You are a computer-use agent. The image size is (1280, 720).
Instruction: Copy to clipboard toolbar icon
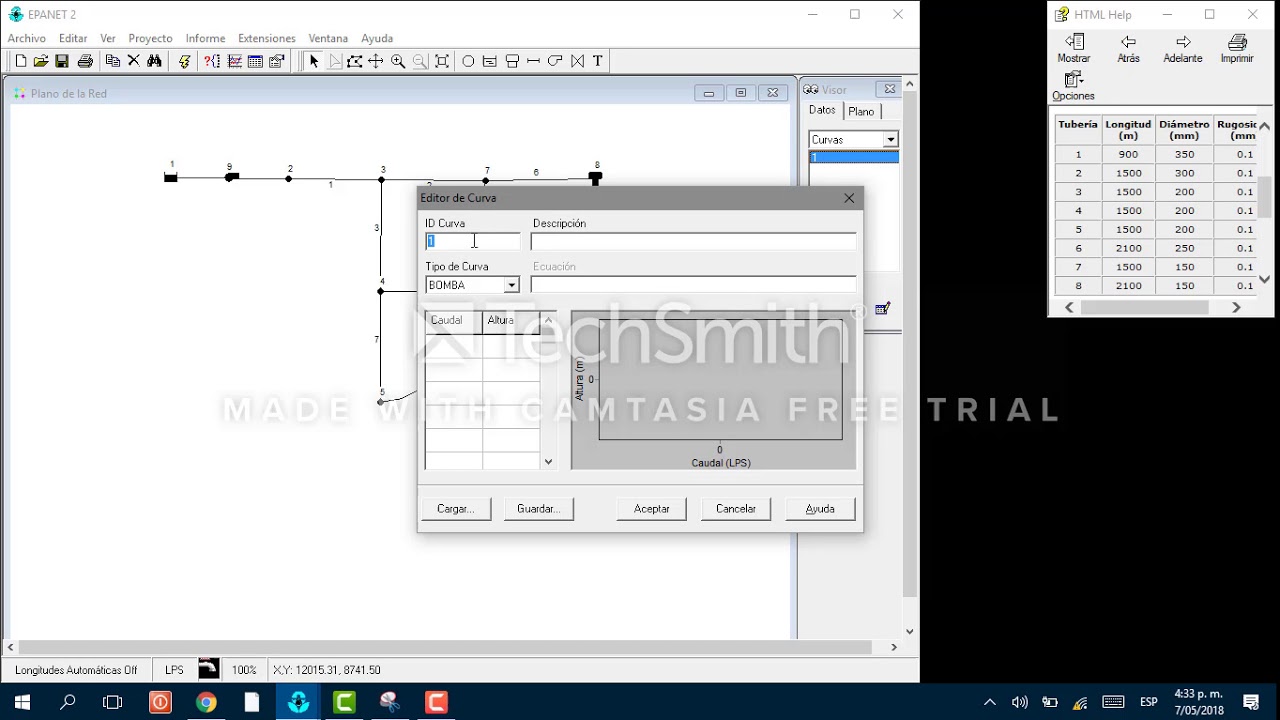[112, 61]
